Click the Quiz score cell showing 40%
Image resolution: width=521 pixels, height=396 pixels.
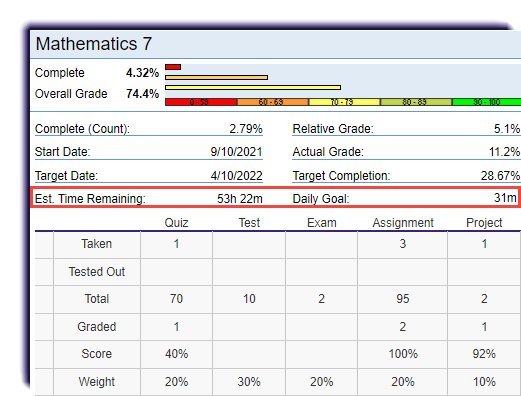tap(176, 354)
